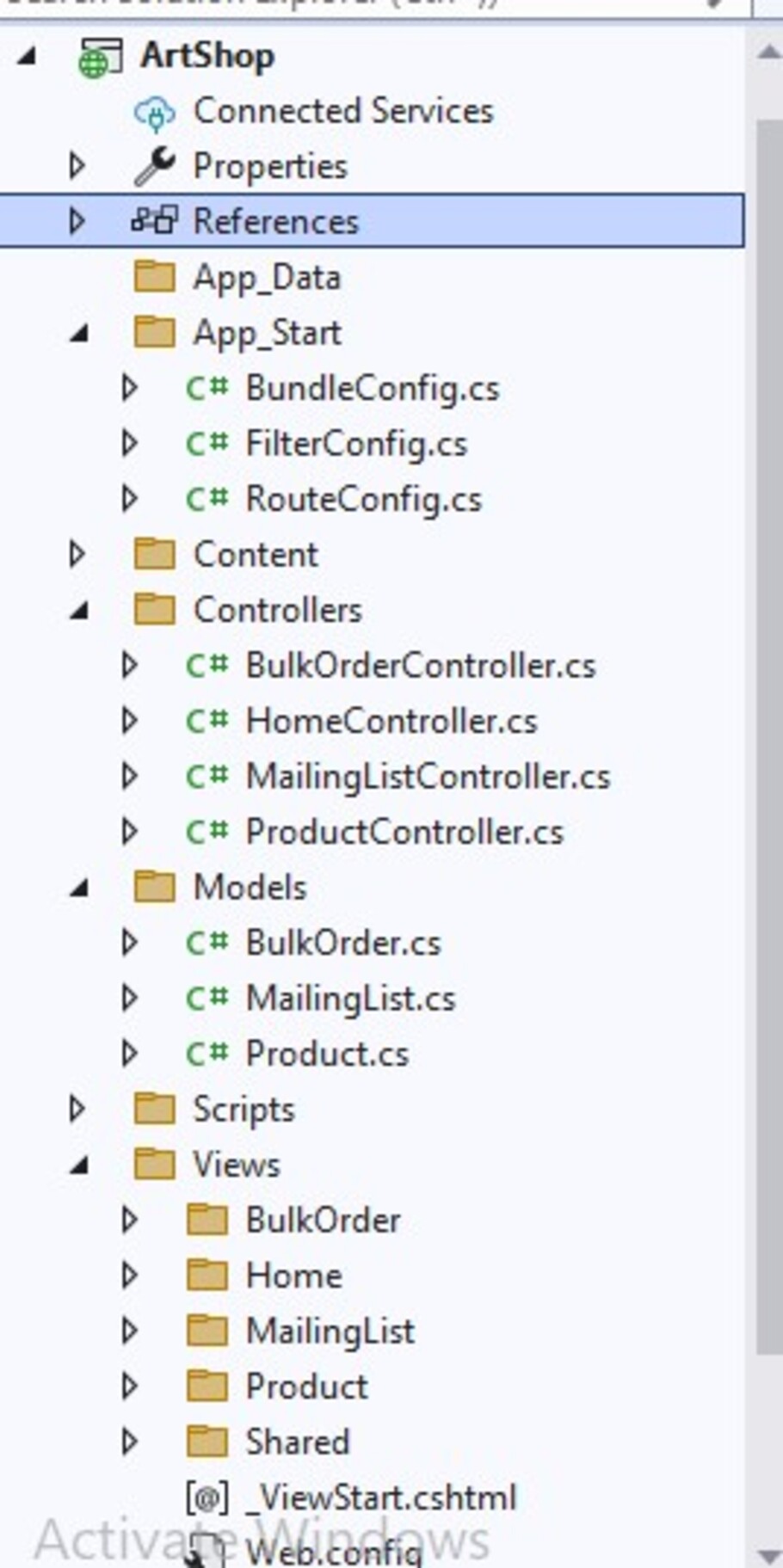Open the Shared views folder

click(x=297, y=1442)
